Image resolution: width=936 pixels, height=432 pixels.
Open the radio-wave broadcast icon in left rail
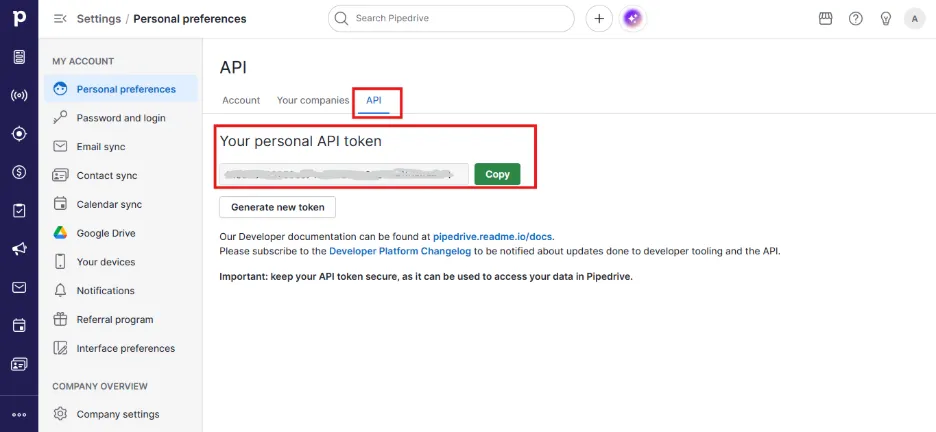click(x=19, y=95)
